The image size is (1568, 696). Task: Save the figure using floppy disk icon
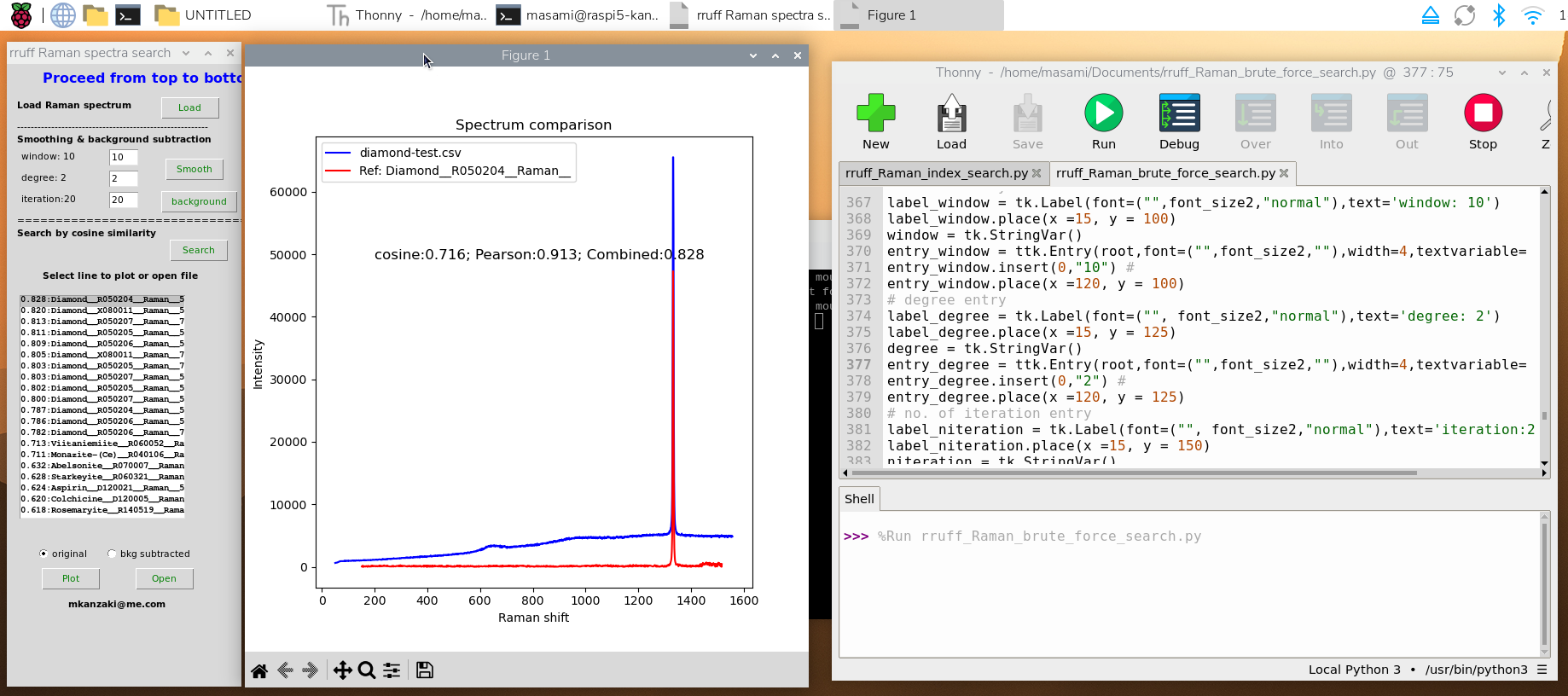click(x=425, y=670)
